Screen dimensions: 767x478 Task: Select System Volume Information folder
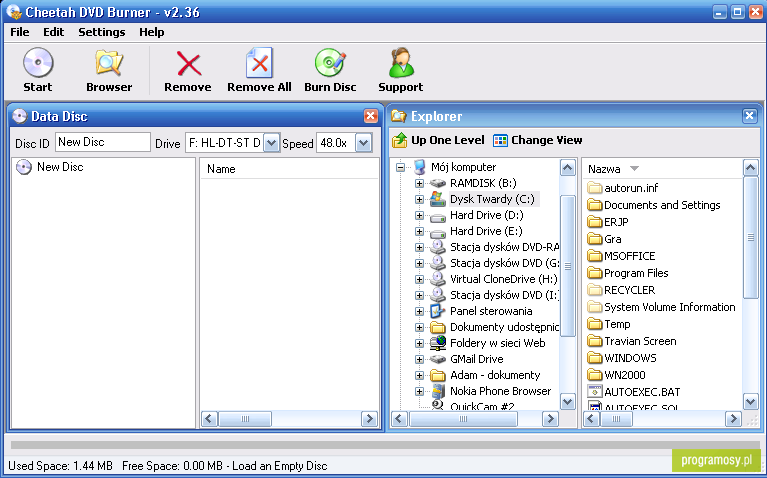coord(669,307)
